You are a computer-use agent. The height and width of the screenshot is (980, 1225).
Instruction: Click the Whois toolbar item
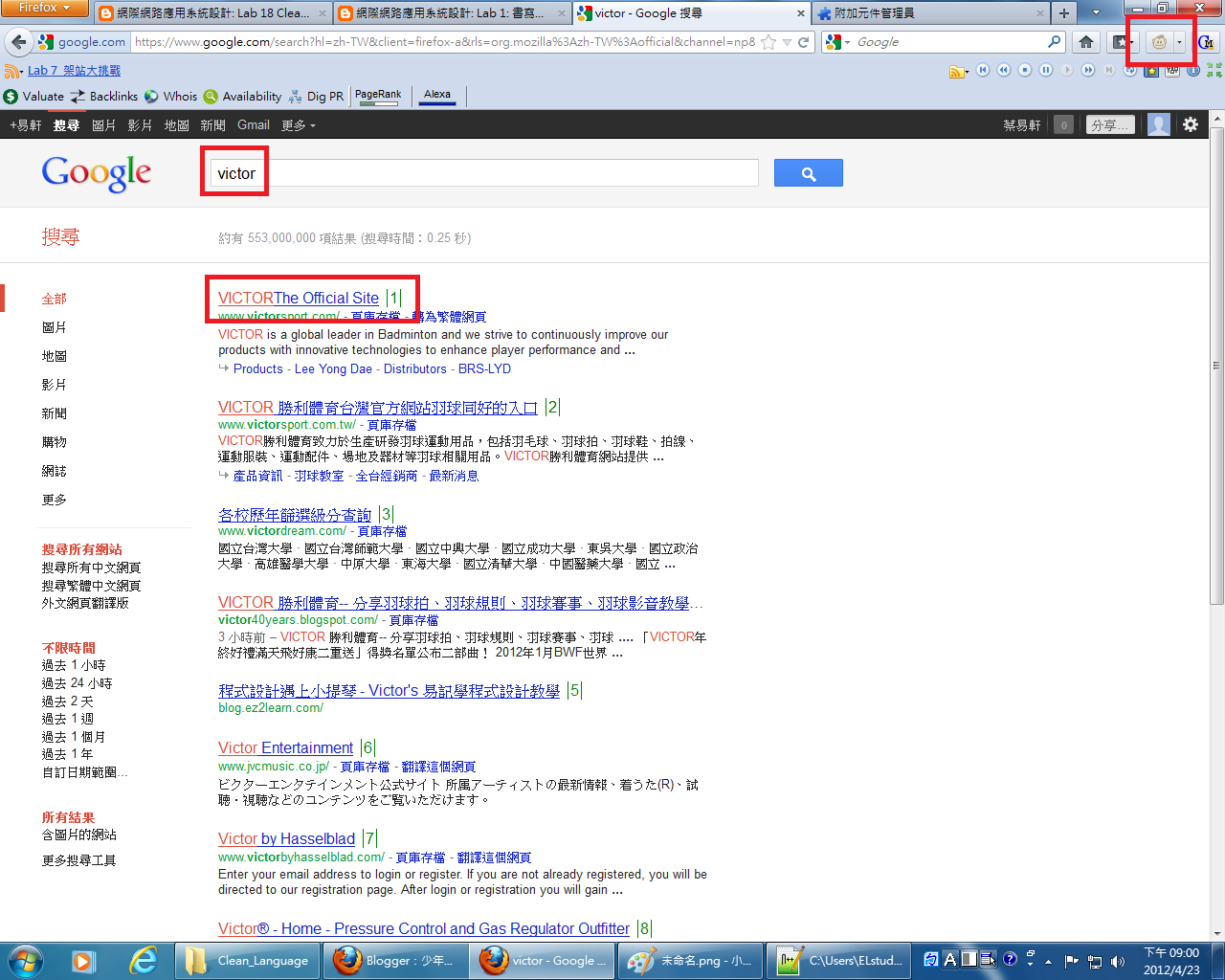pyautogui.click(x=170, y=97)
